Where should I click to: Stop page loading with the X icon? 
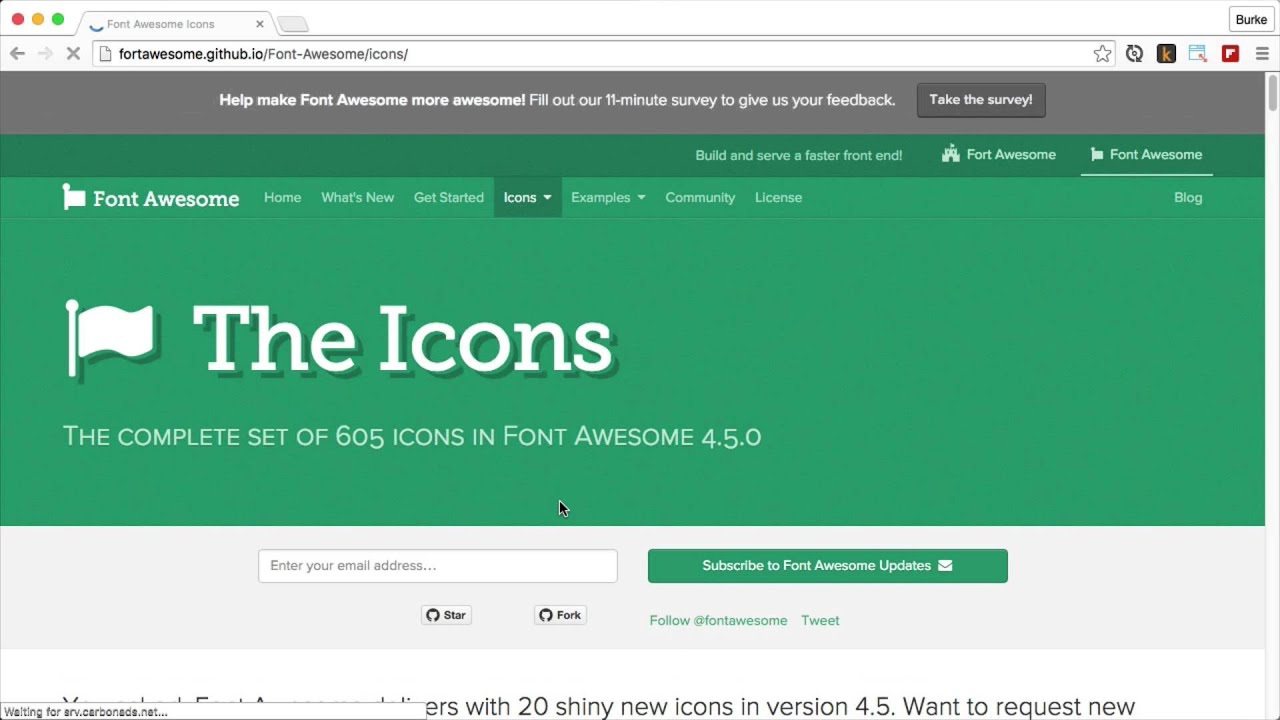(x=73, y=54)
